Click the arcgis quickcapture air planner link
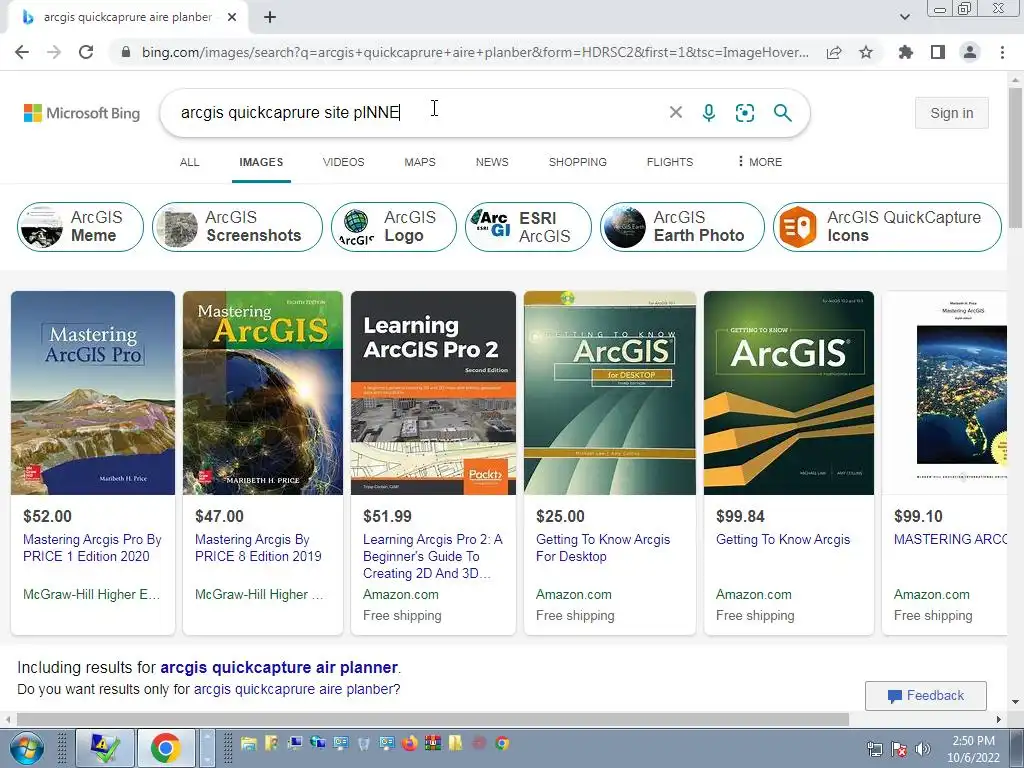This screenshot has width=1024, height=768. click(x=279, y=667)
